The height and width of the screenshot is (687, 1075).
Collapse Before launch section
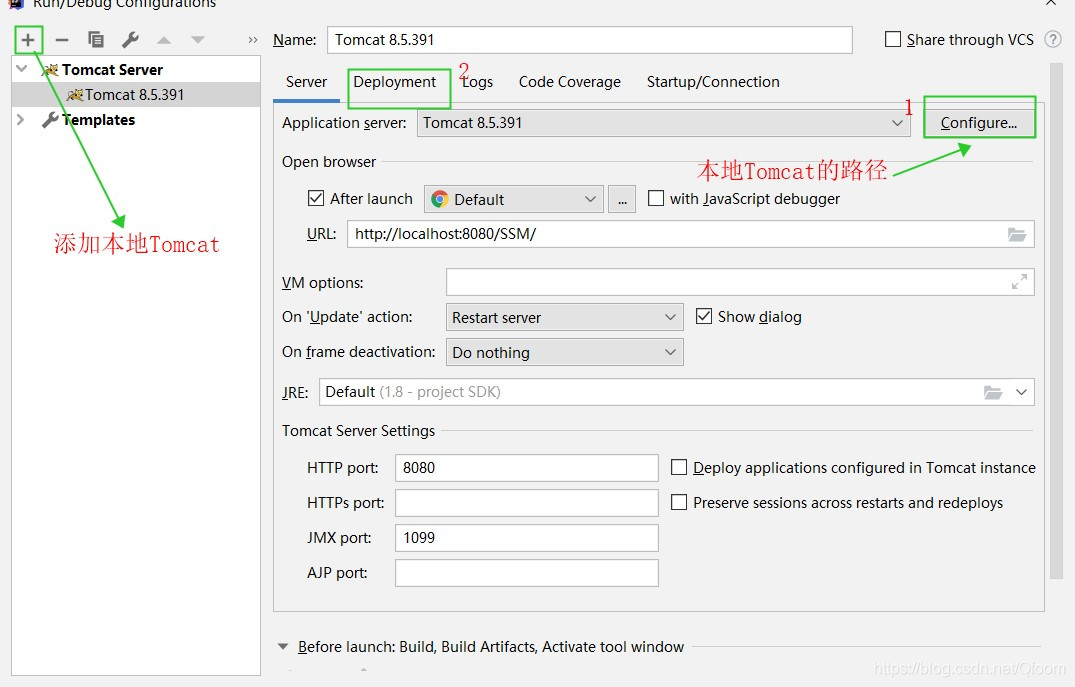(283, 646)
